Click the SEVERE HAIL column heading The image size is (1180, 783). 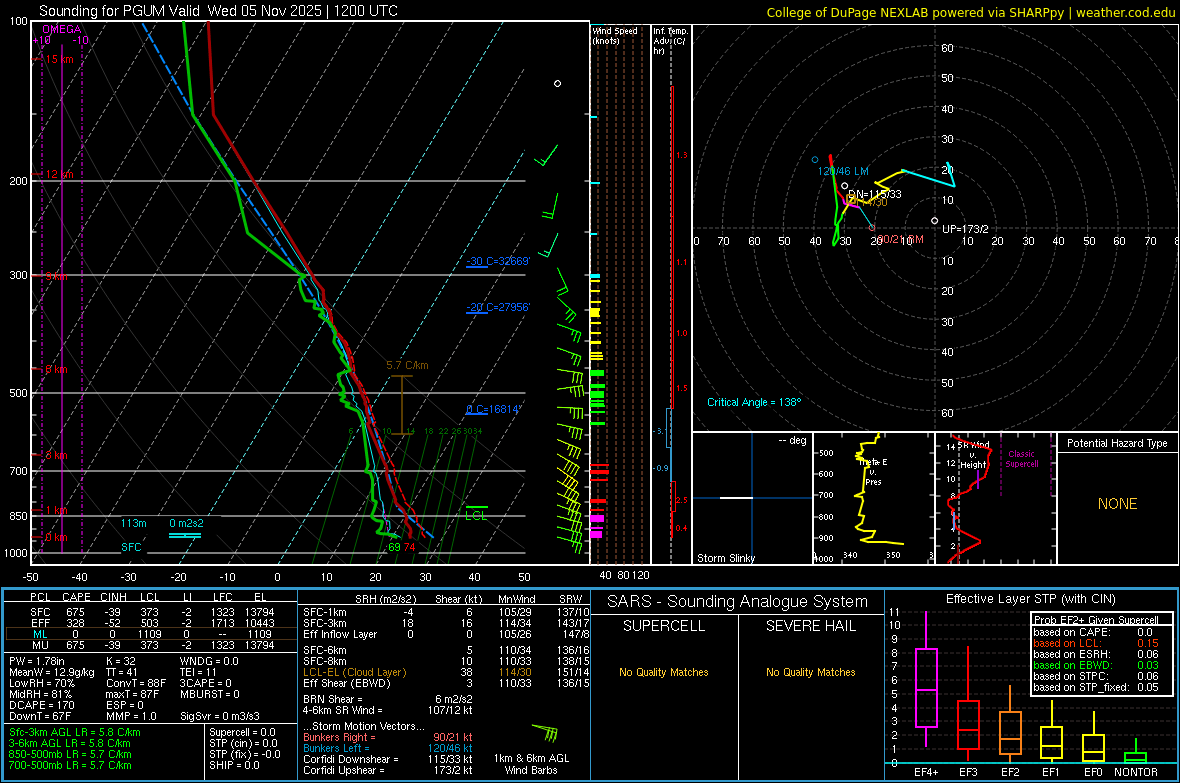click(x=810, y=626)
